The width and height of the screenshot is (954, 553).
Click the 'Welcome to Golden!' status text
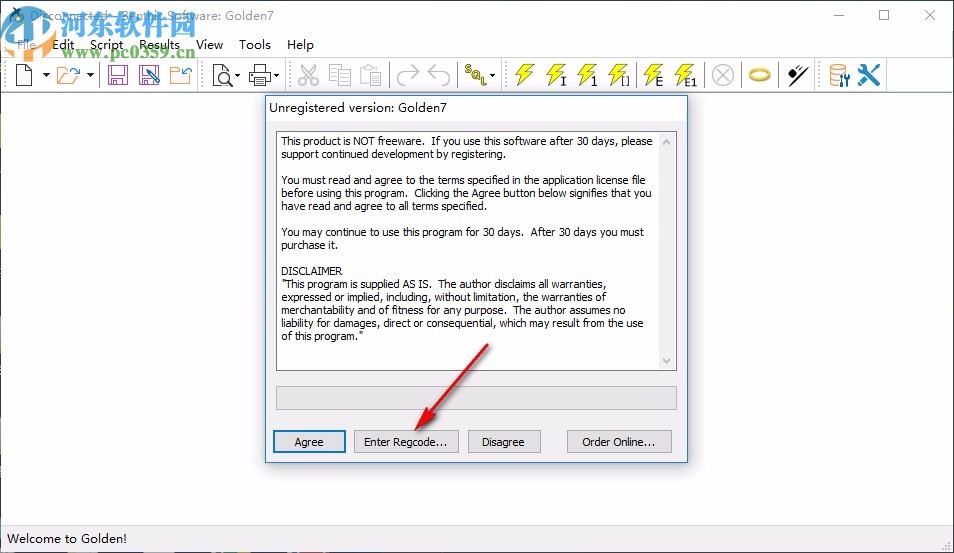pyautogui.click(x=67, y=538)
